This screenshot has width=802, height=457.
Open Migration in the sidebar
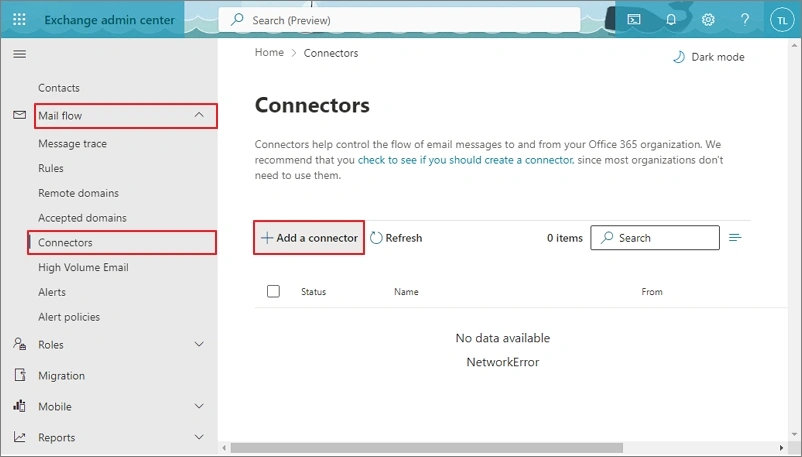[x=61, y=375]
